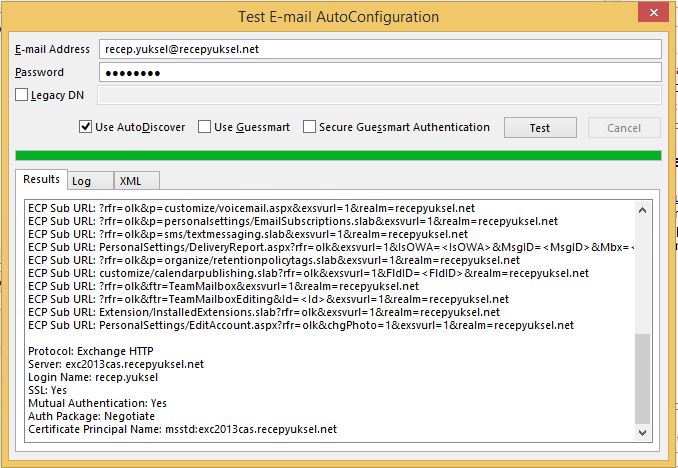This screenshot has height=468, width=678.
Task: Click the greyed-out Cancel button
Action: tap(624, 128)
